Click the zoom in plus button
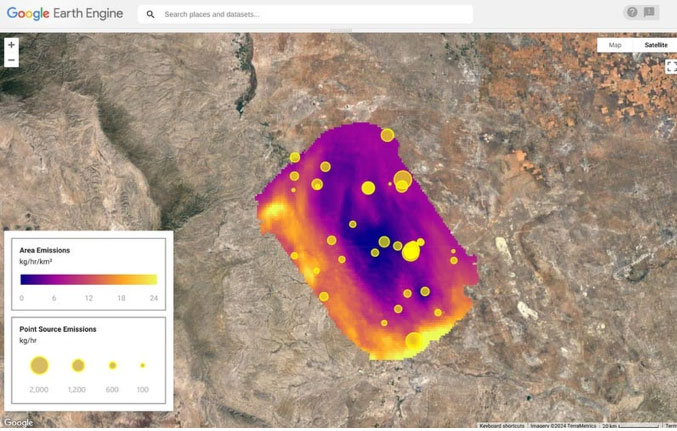The height and width of the screenshot is (431, 677). (11, 45)
